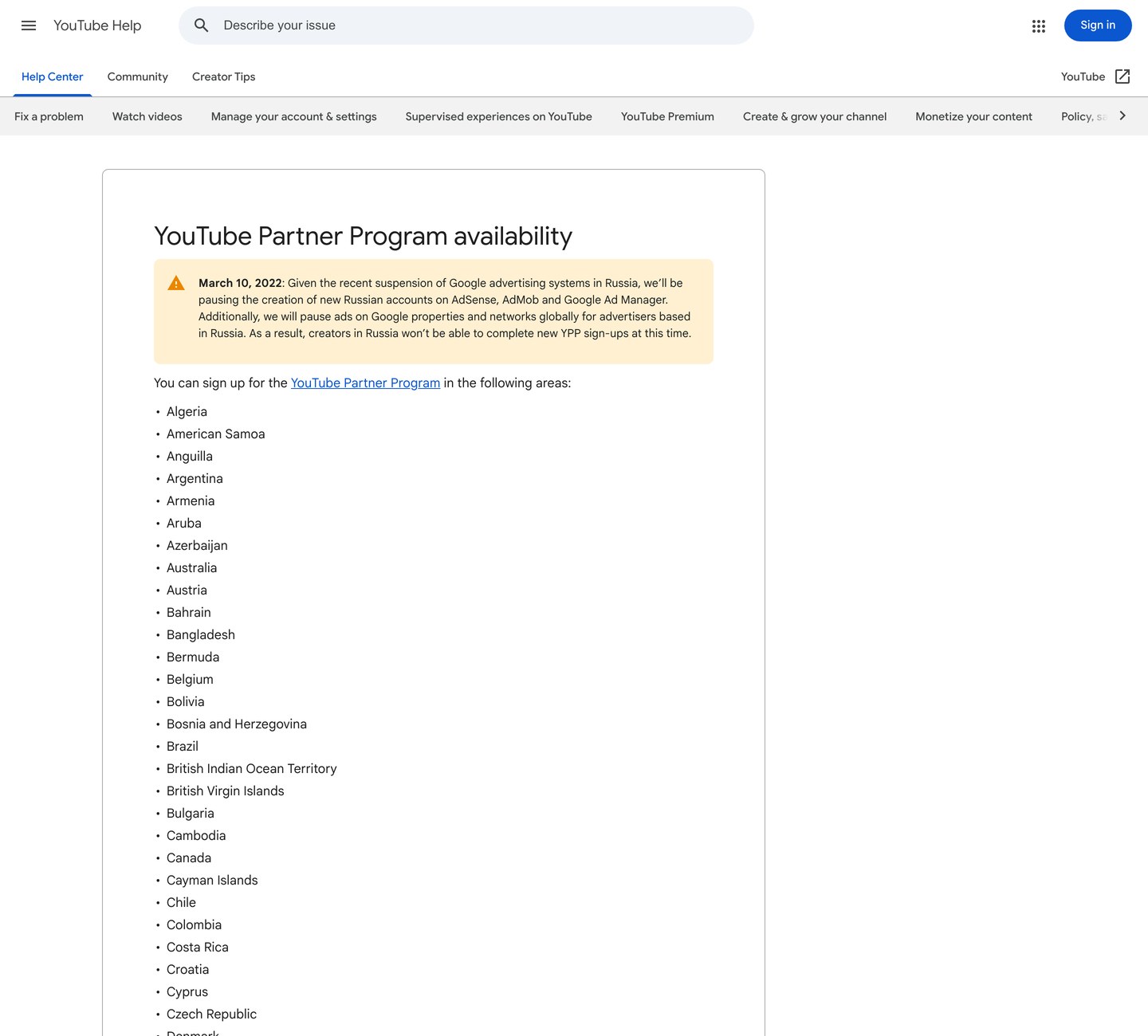Screen dimensions: 1148x1036
Task: Open Monetize your content category
Action: pyautogui.click(x=973, y=116)
